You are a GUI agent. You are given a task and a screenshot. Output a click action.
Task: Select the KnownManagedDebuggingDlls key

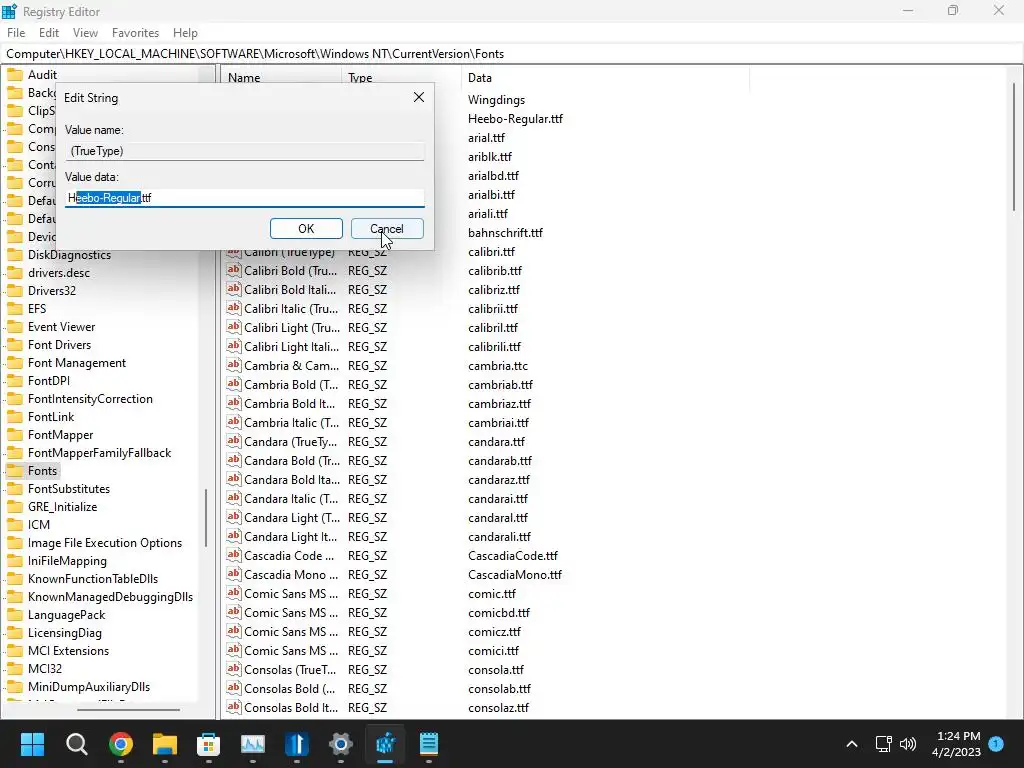click(110, 596)
